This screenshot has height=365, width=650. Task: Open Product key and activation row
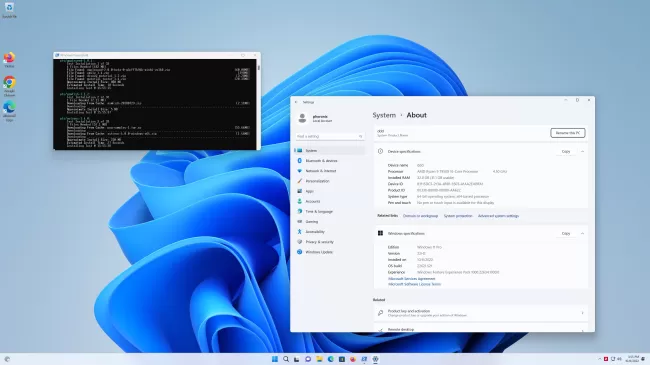(x=481, y=313)
